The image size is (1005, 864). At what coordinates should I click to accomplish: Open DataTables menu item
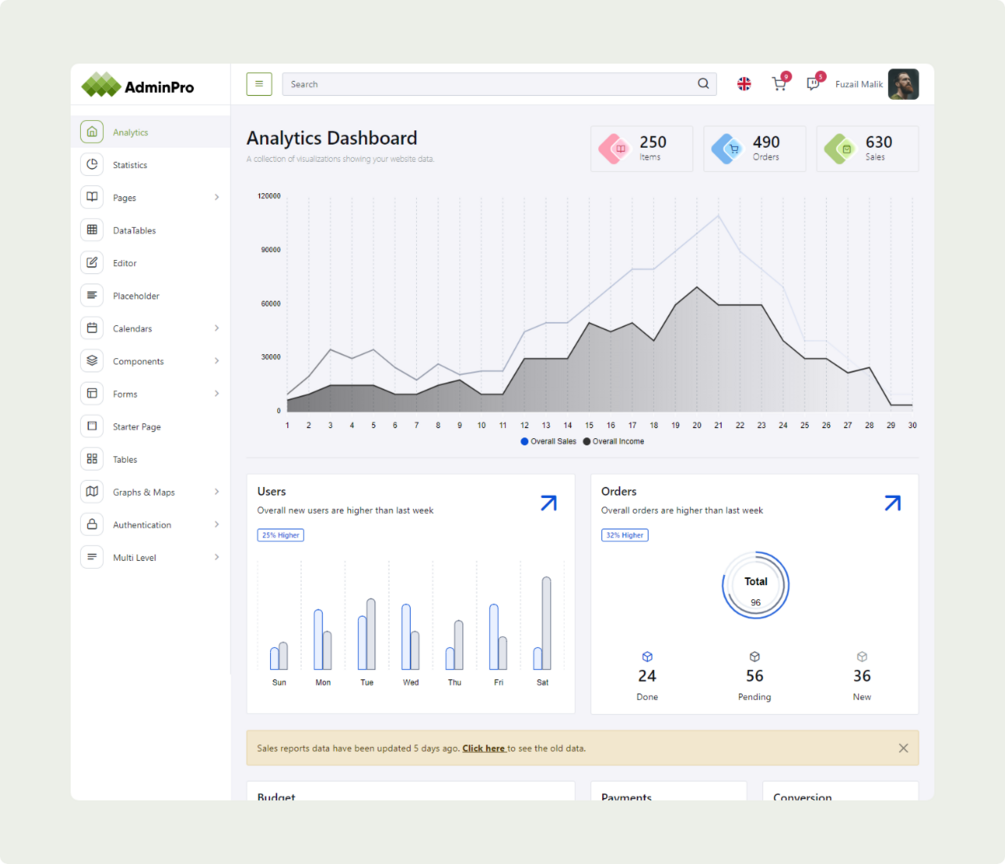151,229
